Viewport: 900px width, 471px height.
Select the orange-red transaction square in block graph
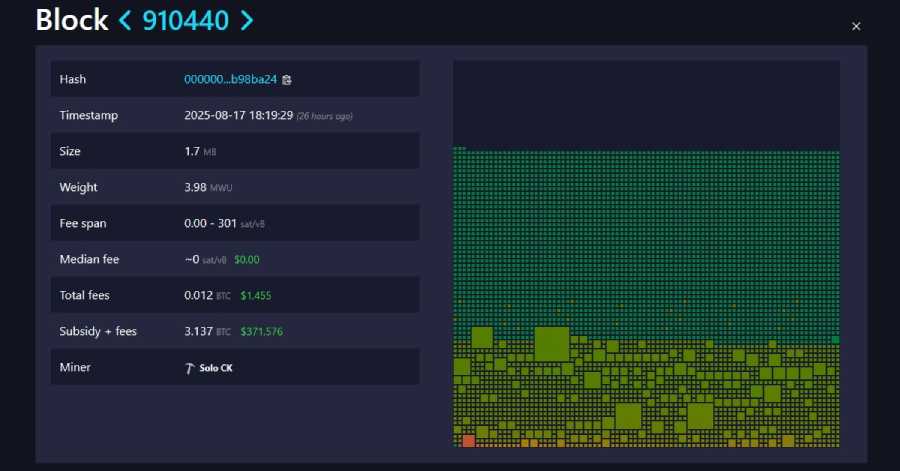468,441
